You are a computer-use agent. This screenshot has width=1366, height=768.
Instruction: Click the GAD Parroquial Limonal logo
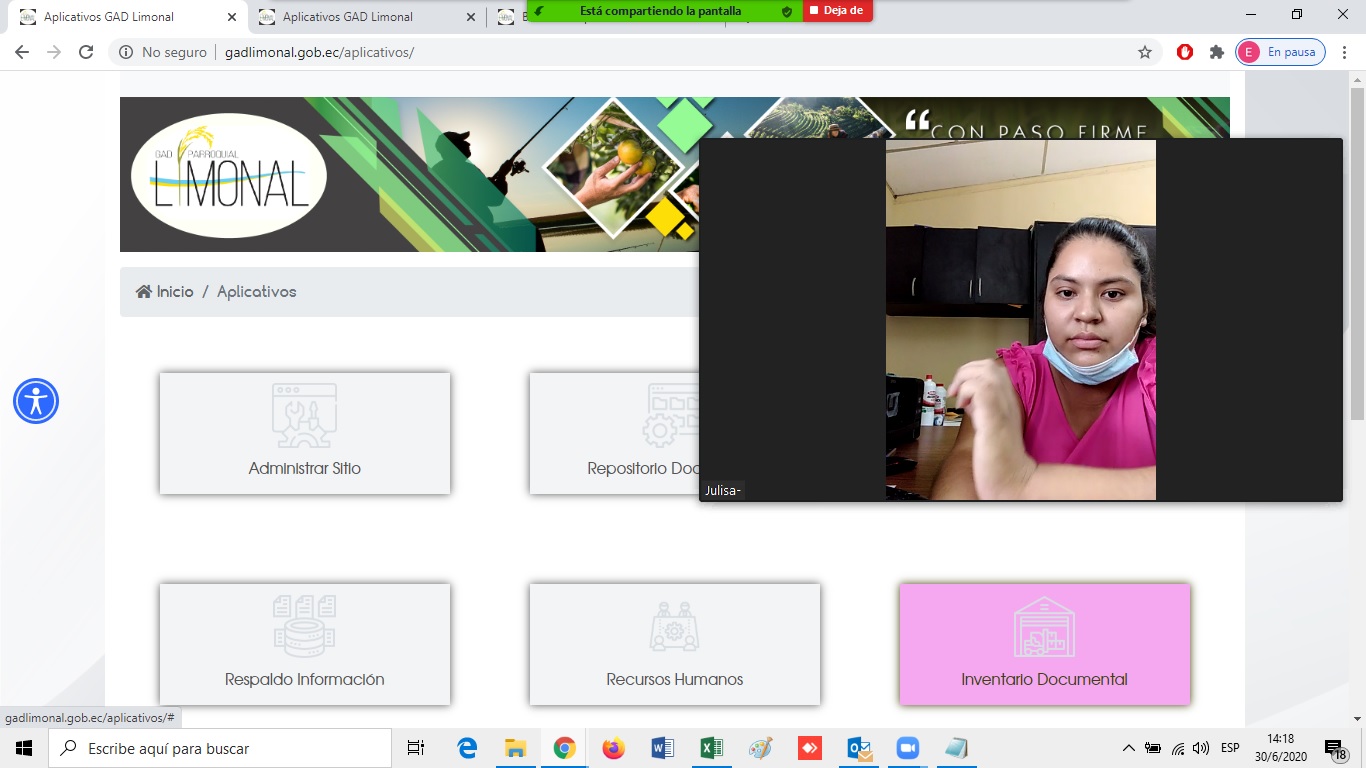[229, 175]
